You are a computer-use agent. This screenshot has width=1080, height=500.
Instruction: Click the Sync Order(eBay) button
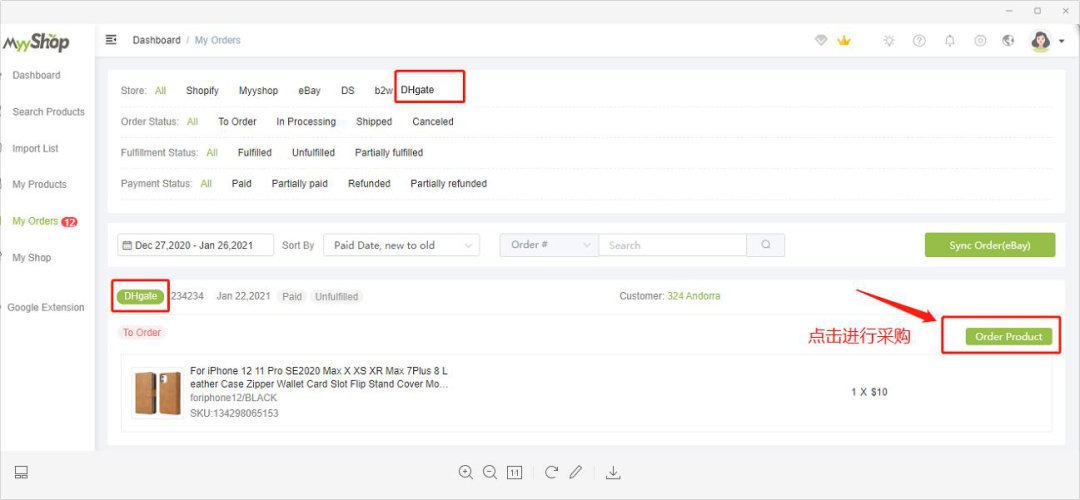click(x=990, y=245)
